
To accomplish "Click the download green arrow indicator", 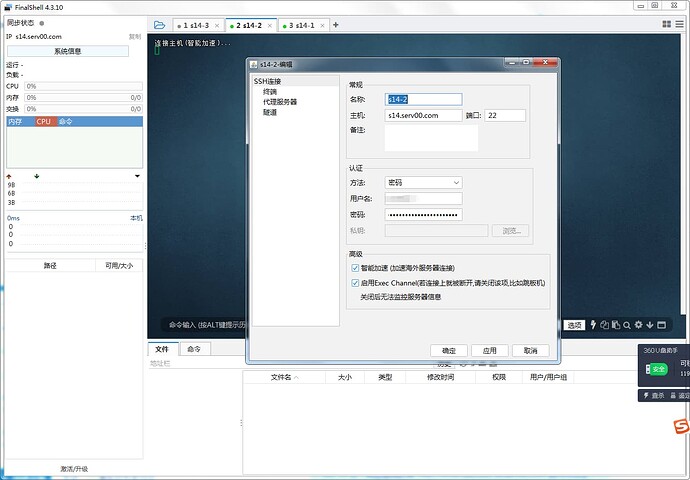I will pos(37,176).
